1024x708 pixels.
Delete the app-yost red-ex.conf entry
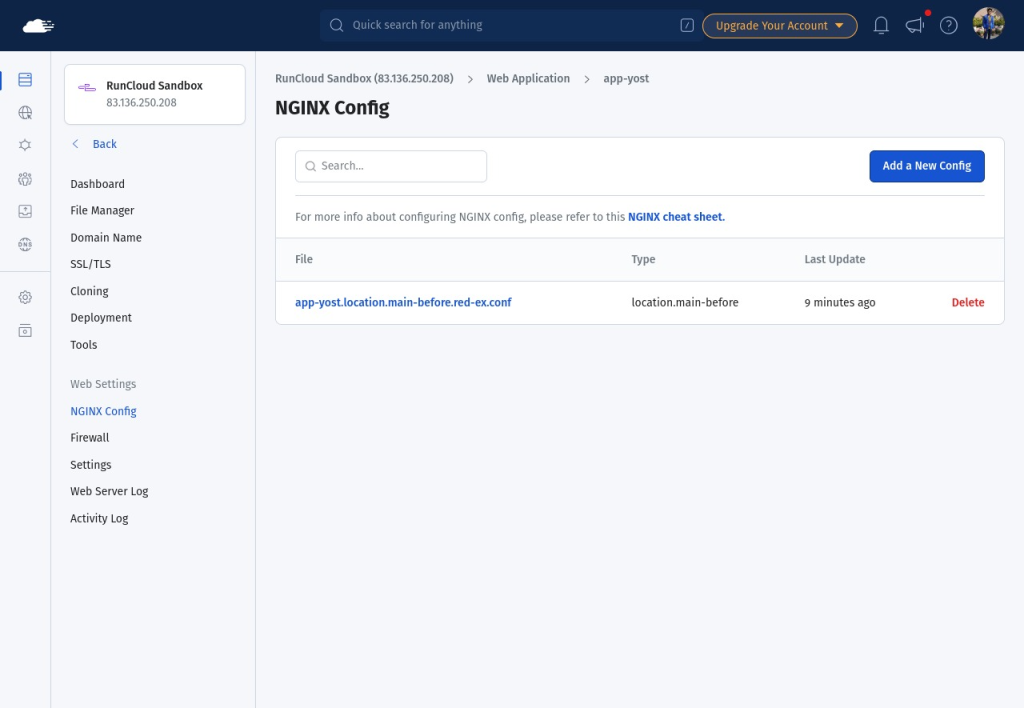coord(967,302)
